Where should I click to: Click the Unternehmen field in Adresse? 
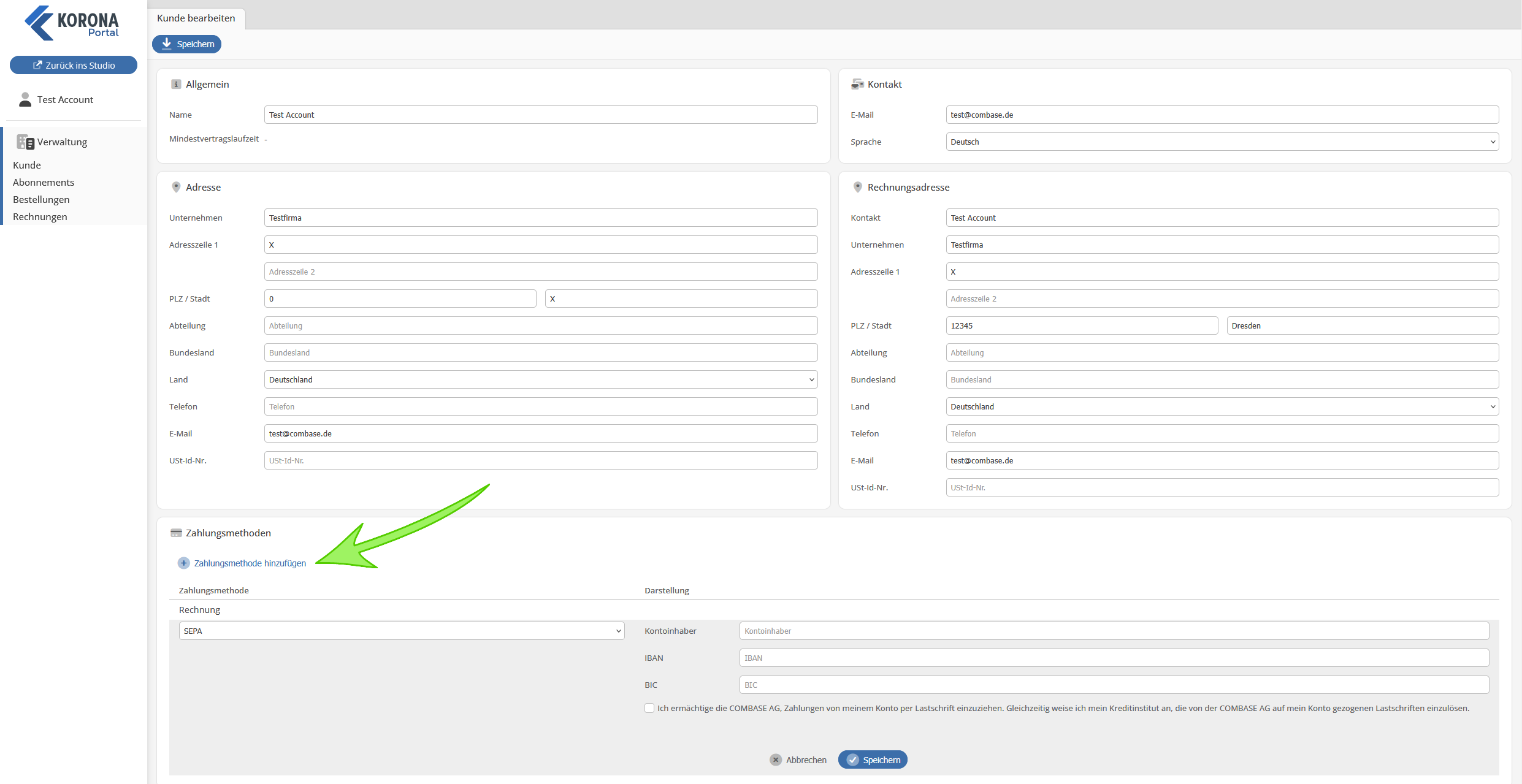click(541, 218)
